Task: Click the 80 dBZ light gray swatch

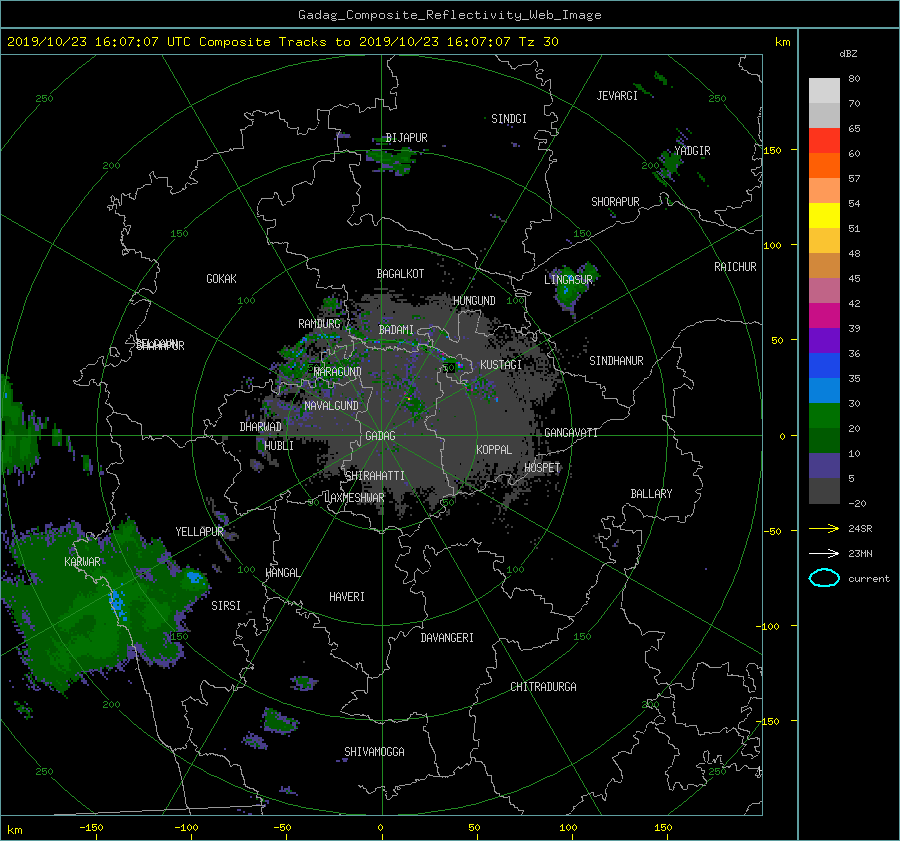Action: pos(824,90)
